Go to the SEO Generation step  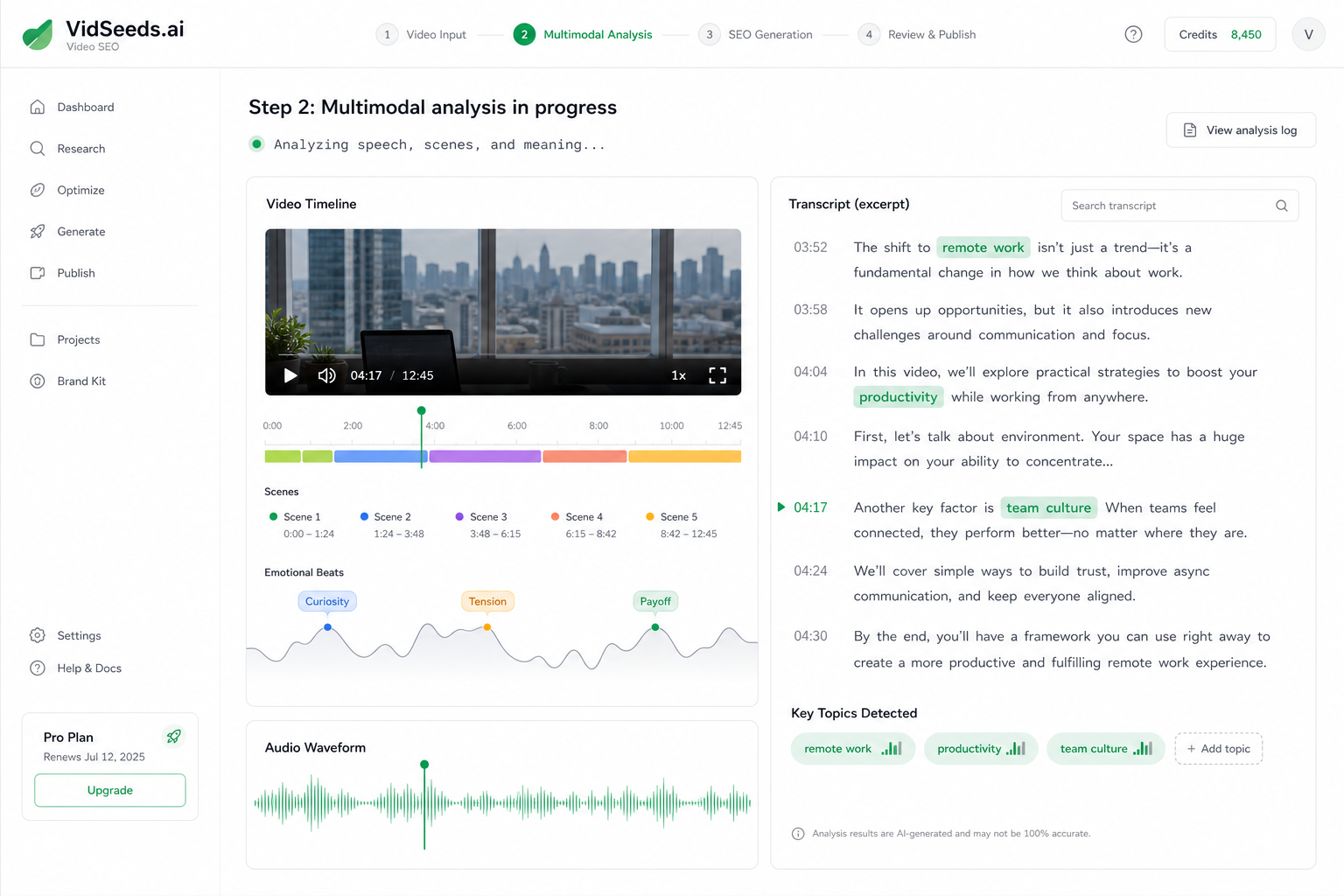(x=756, y=34)
